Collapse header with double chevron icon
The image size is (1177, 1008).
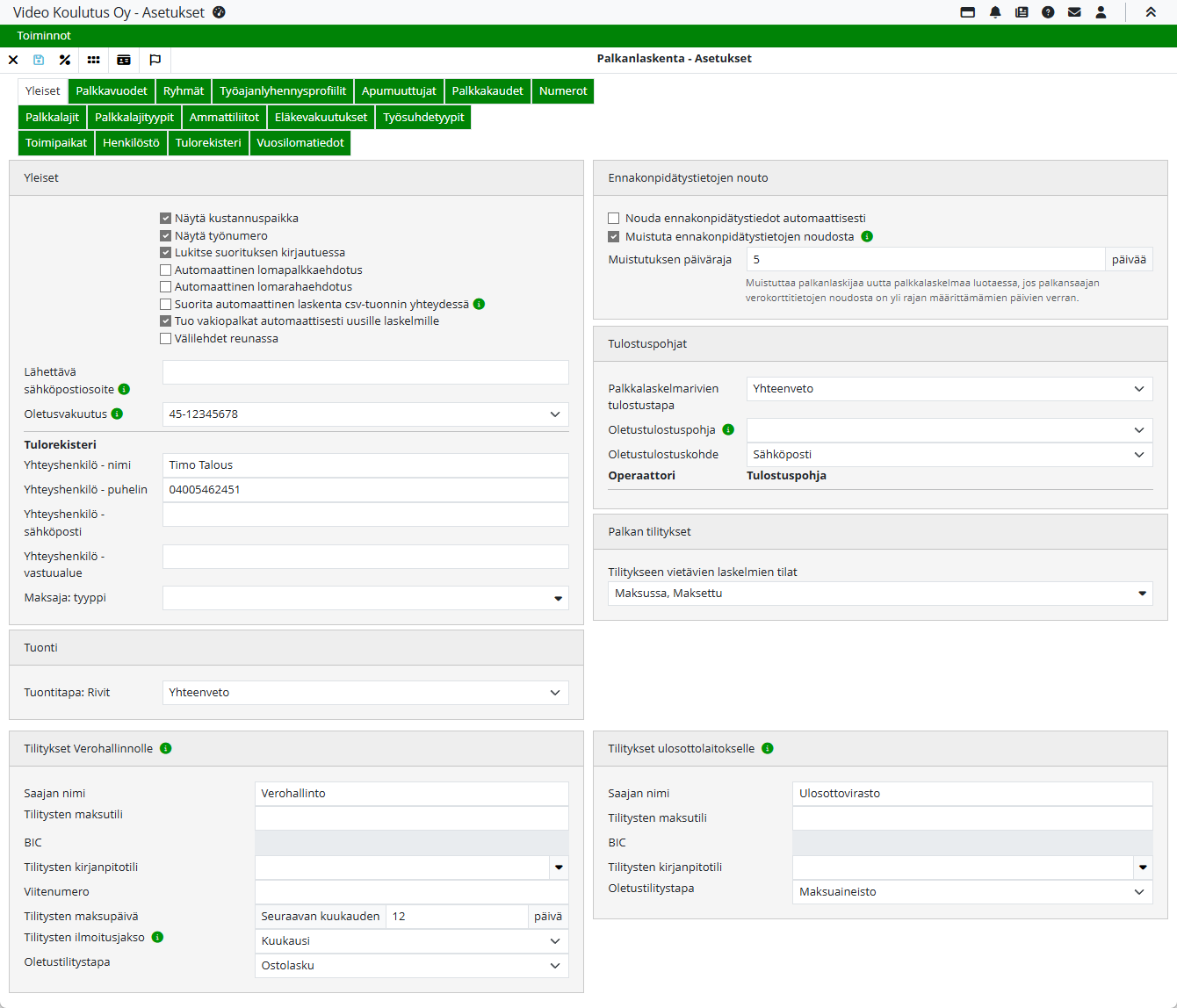click(1151, 12)
